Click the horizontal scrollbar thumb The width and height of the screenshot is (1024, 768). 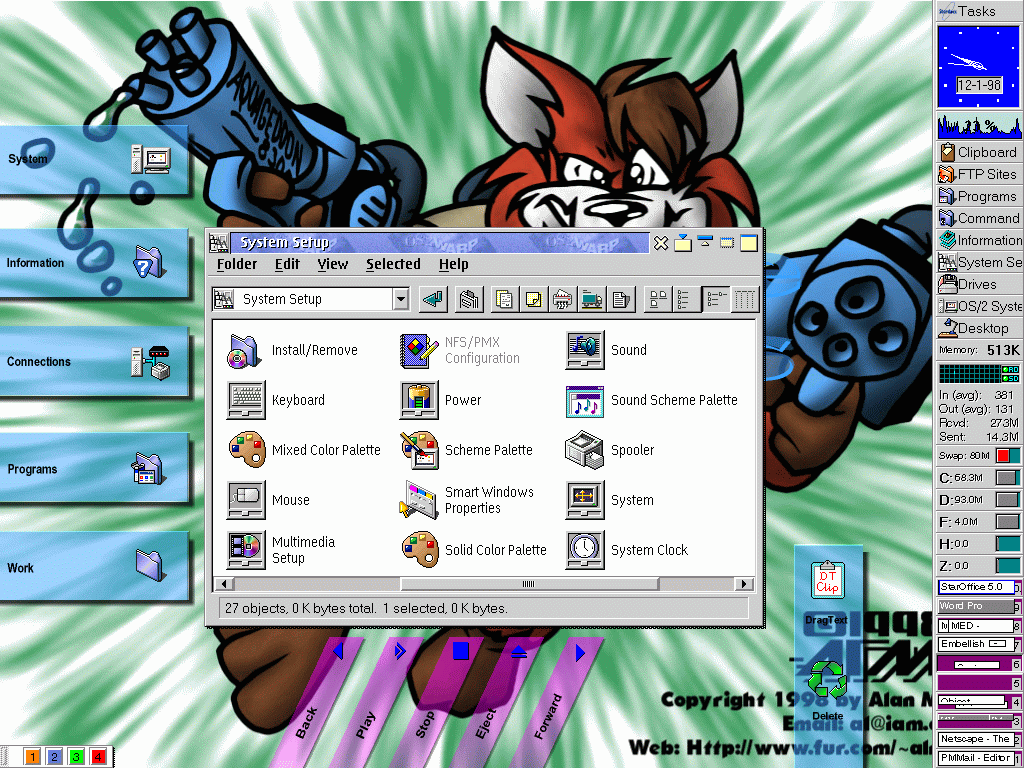529,584
